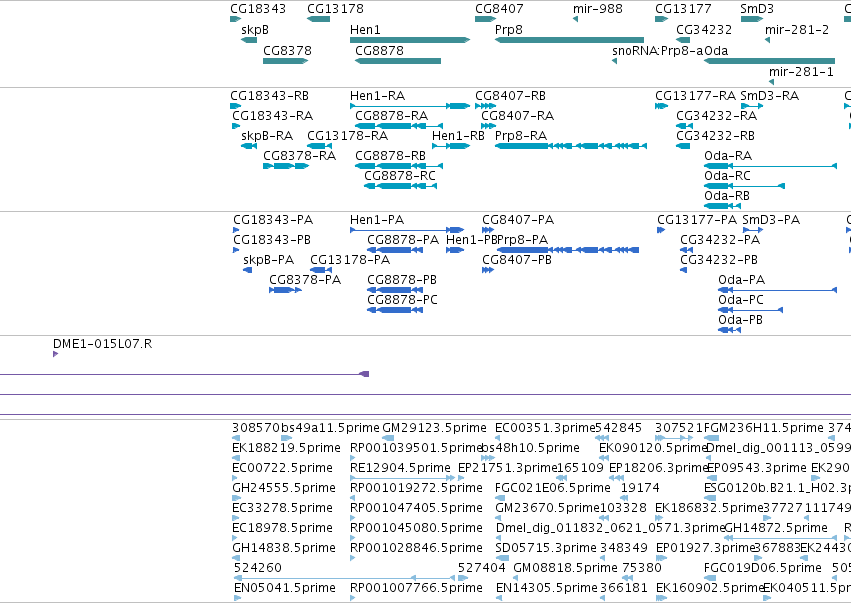Click the mir-281-2 marker
Image resolution: width=851 pixels, height=603 pixels.
coord(767,40)
